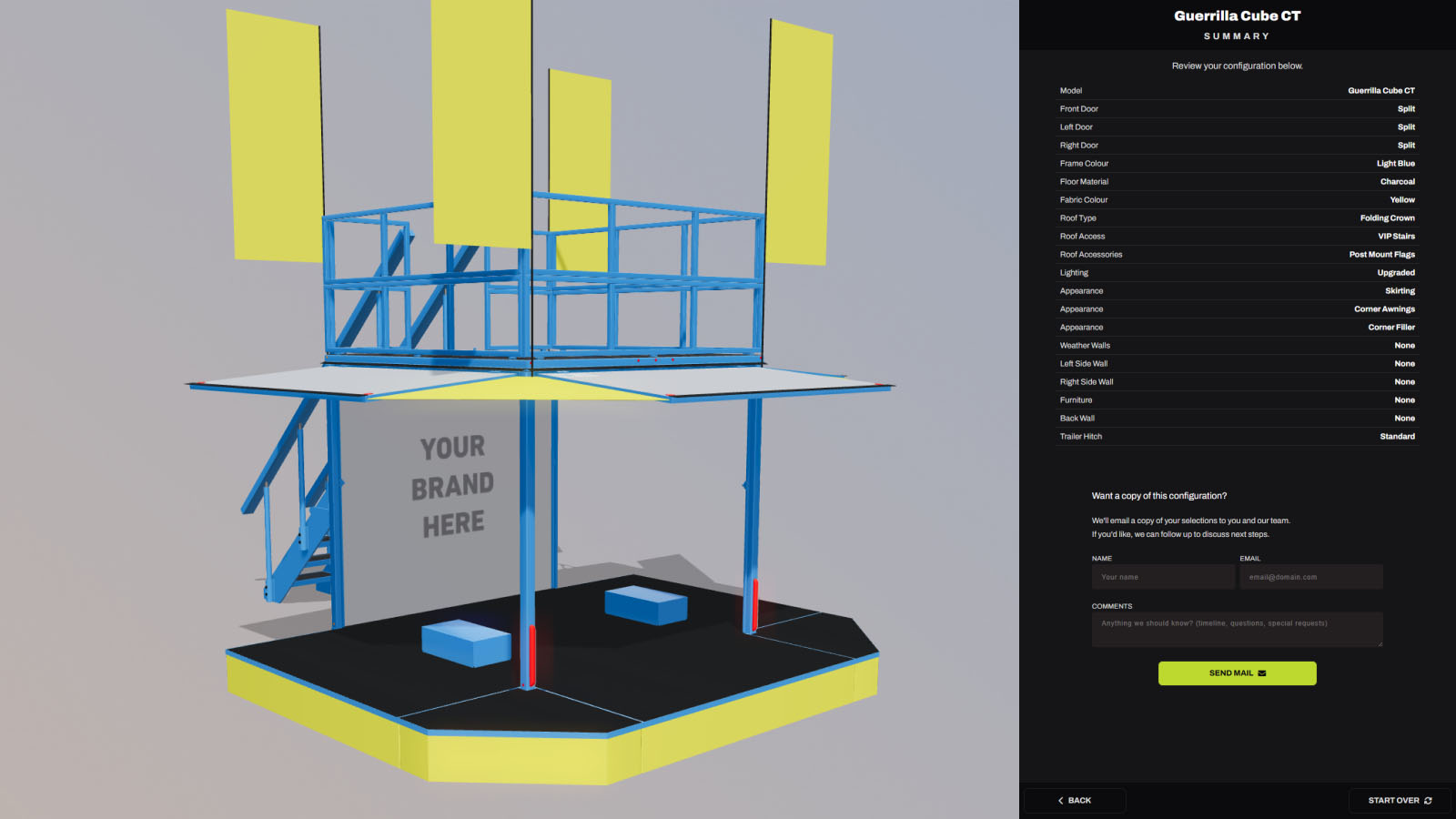Click the Email input field
The height and width of the screenshot is (819, 1456).
1310,576
